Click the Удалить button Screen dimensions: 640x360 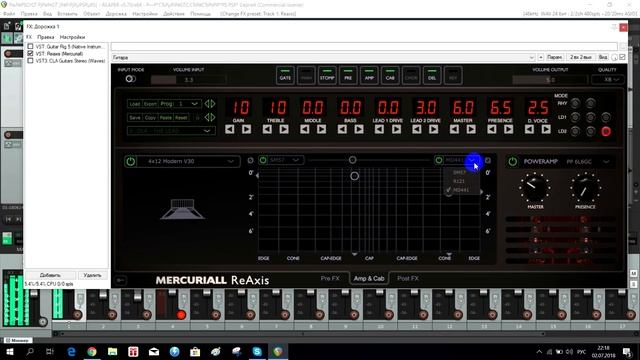coord(92,275)
